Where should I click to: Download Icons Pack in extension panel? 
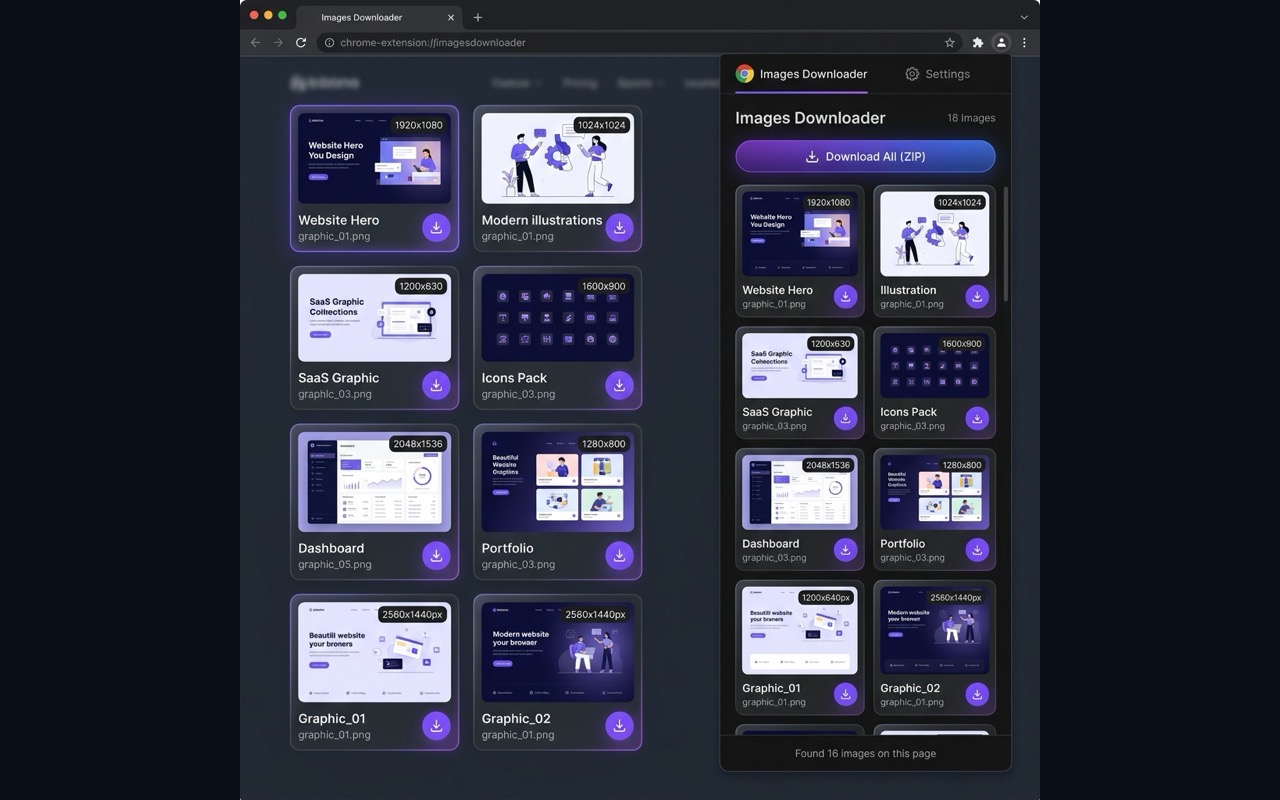click(x=977, y=418)
